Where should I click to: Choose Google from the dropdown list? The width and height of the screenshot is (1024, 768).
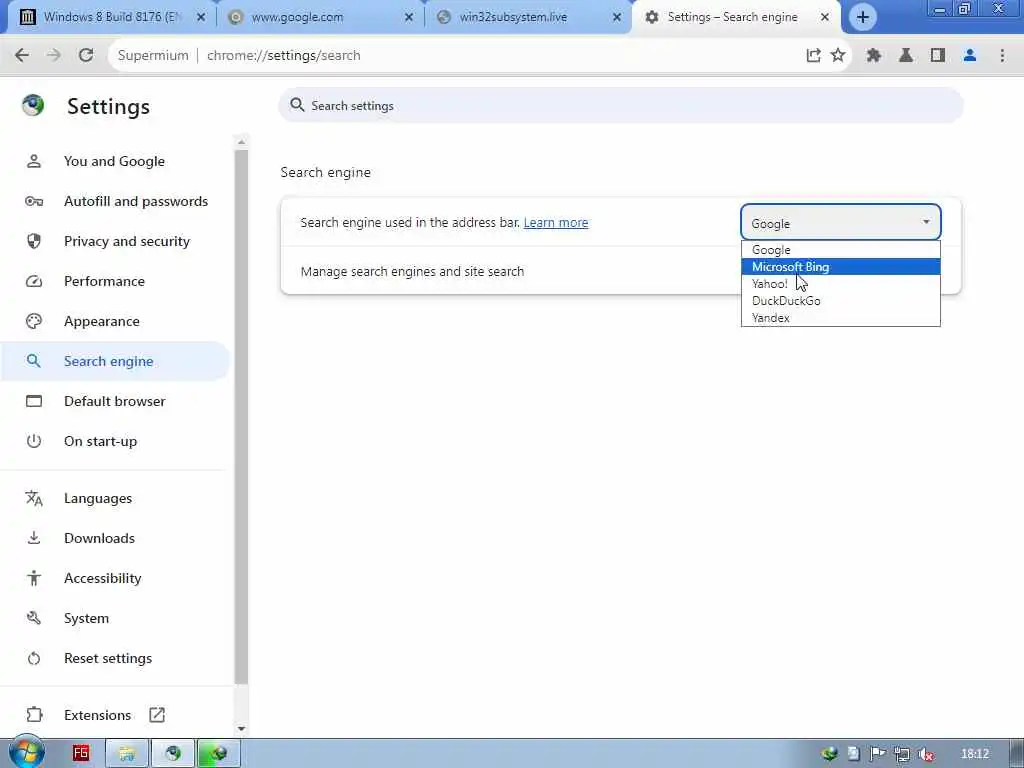[840, 249]
